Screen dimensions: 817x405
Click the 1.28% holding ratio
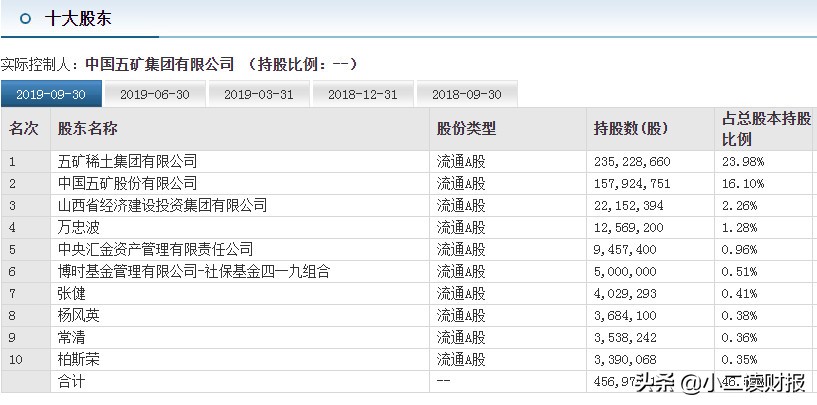point(739,228)
